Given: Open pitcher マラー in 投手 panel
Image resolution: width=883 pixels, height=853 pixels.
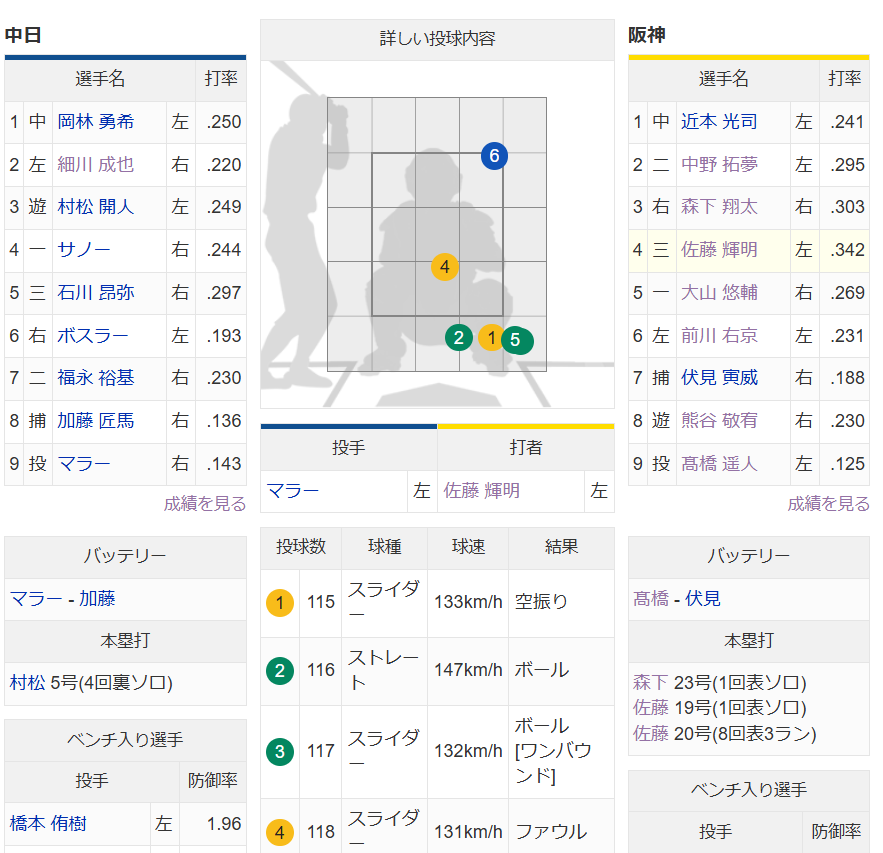Looking at the screenshot, I should (292, 491).
